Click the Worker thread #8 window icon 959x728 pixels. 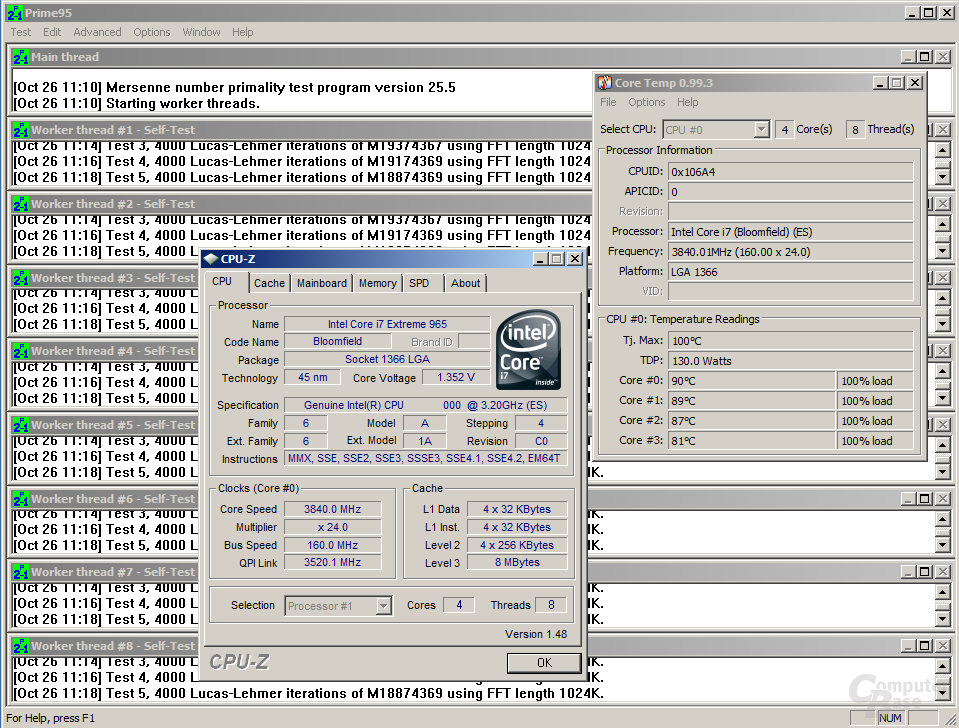21,646
